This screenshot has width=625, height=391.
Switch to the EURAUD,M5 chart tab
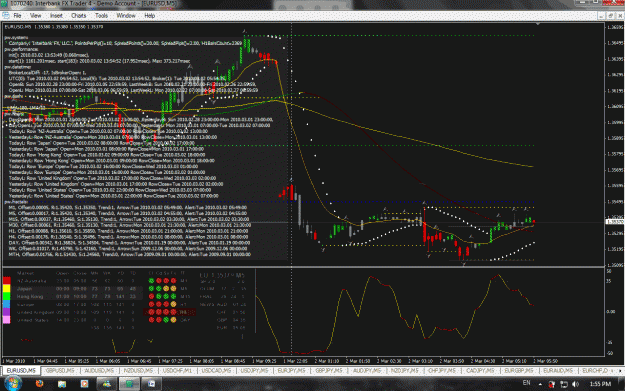tap(558, 371)
